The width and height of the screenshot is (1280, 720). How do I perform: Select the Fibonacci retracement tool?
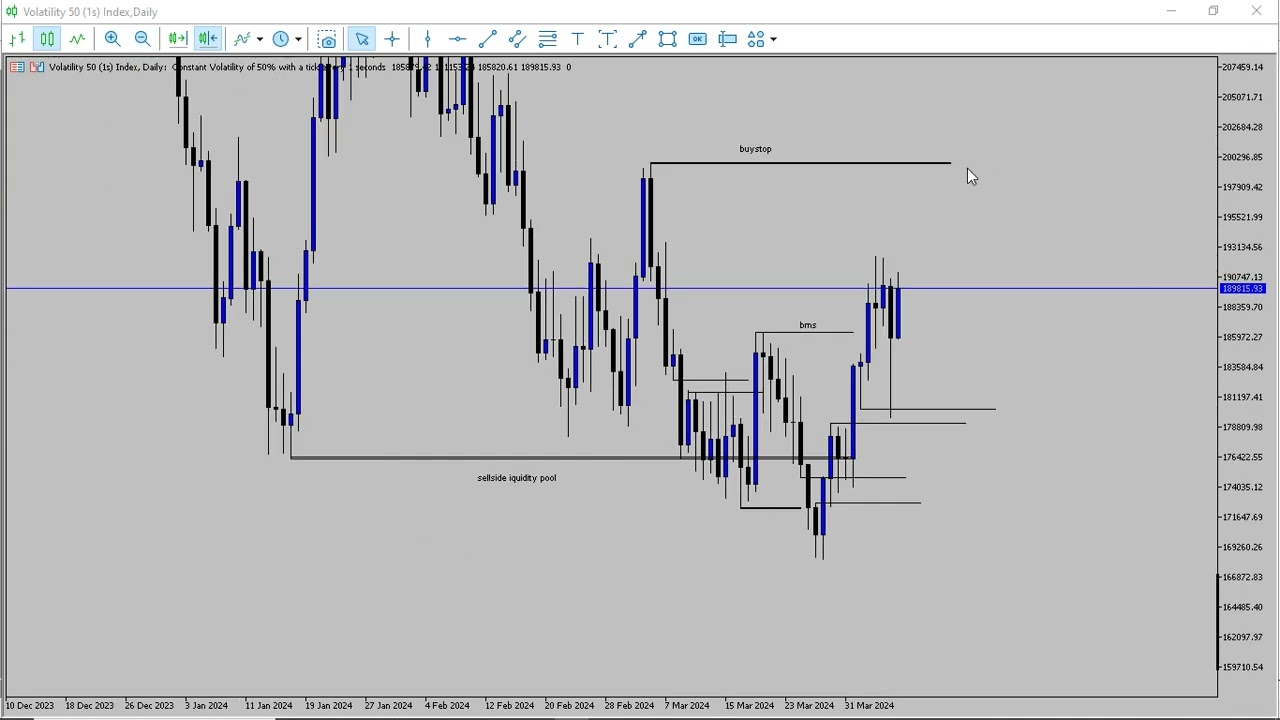[547, 39]
